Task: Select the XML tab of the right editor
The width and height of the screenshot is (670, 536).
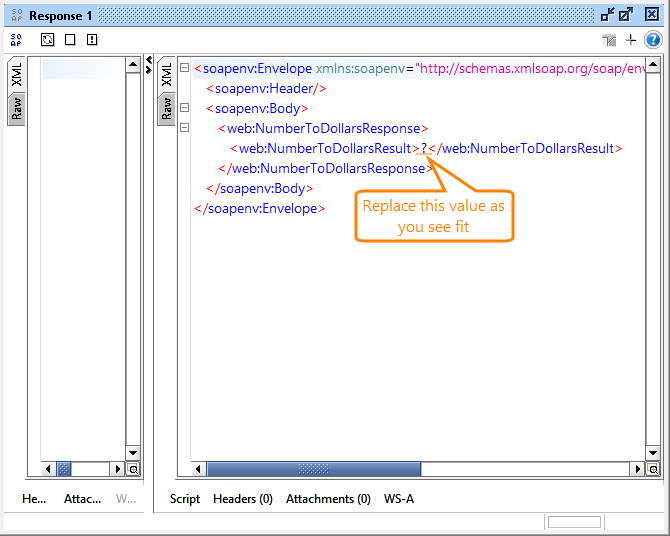Action: tap(166, 74)
